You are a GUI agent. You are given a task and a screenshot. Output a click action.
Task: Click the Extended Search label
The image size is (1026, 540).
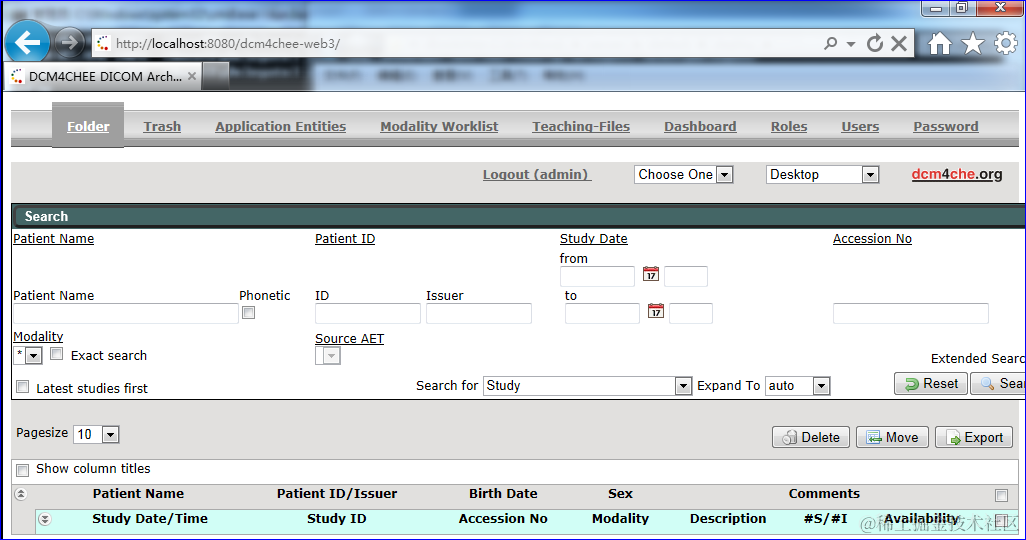pyautogui.click(x=978, y=359)
